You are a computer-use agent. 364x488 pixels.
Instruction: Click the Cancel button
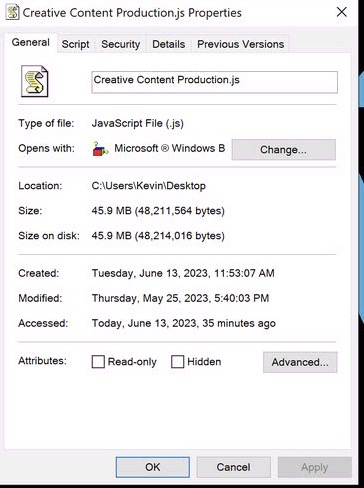(233, 467)
